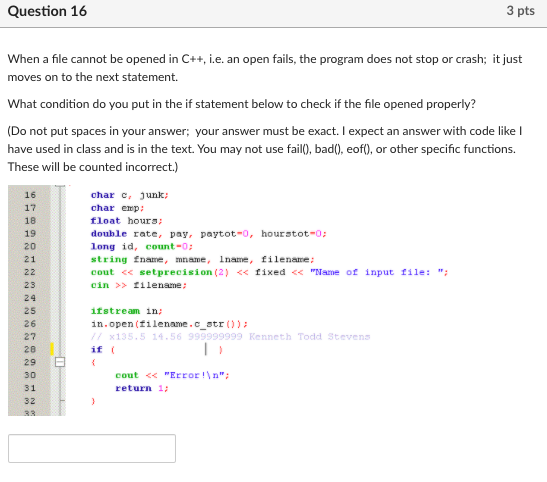This screenshot has width=547, height=482.
Task: Click the setprecision(2) cout line
Action: coord(269,272)
